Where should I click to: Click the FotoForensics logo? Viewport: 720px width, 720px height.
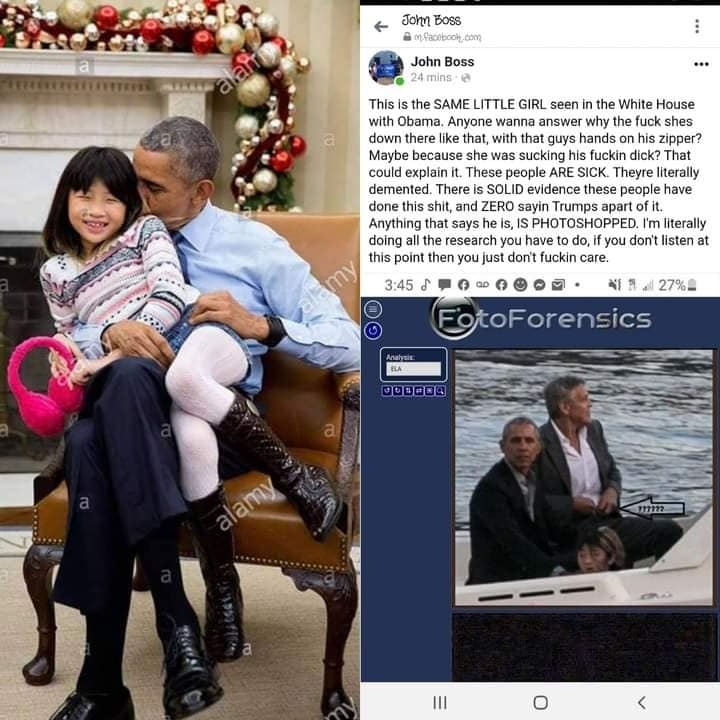click(541, 318)
